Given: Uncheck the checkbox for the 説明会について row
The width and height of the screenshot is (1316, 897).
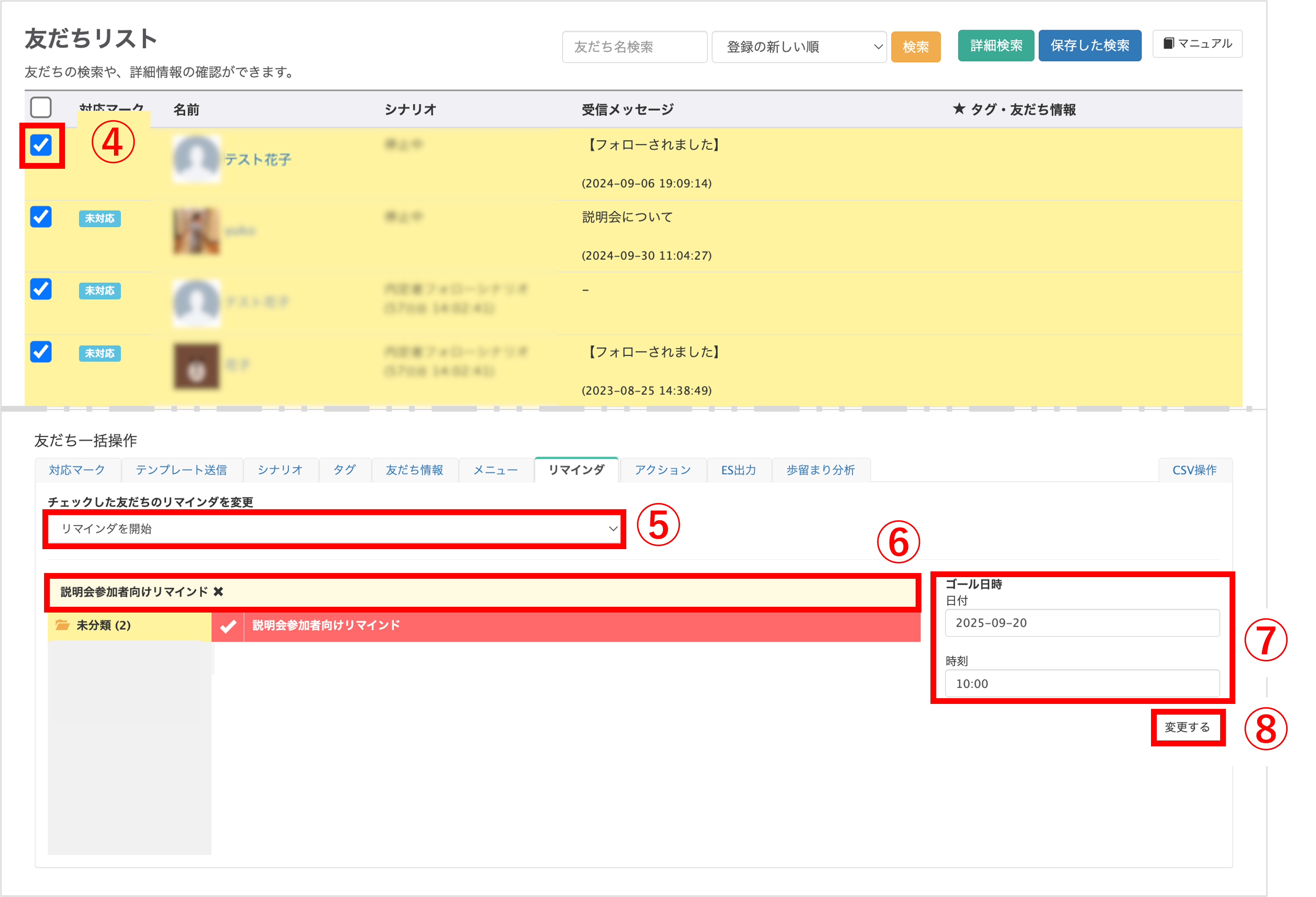Looking at the screenshot, I should [x=41, y=217].
